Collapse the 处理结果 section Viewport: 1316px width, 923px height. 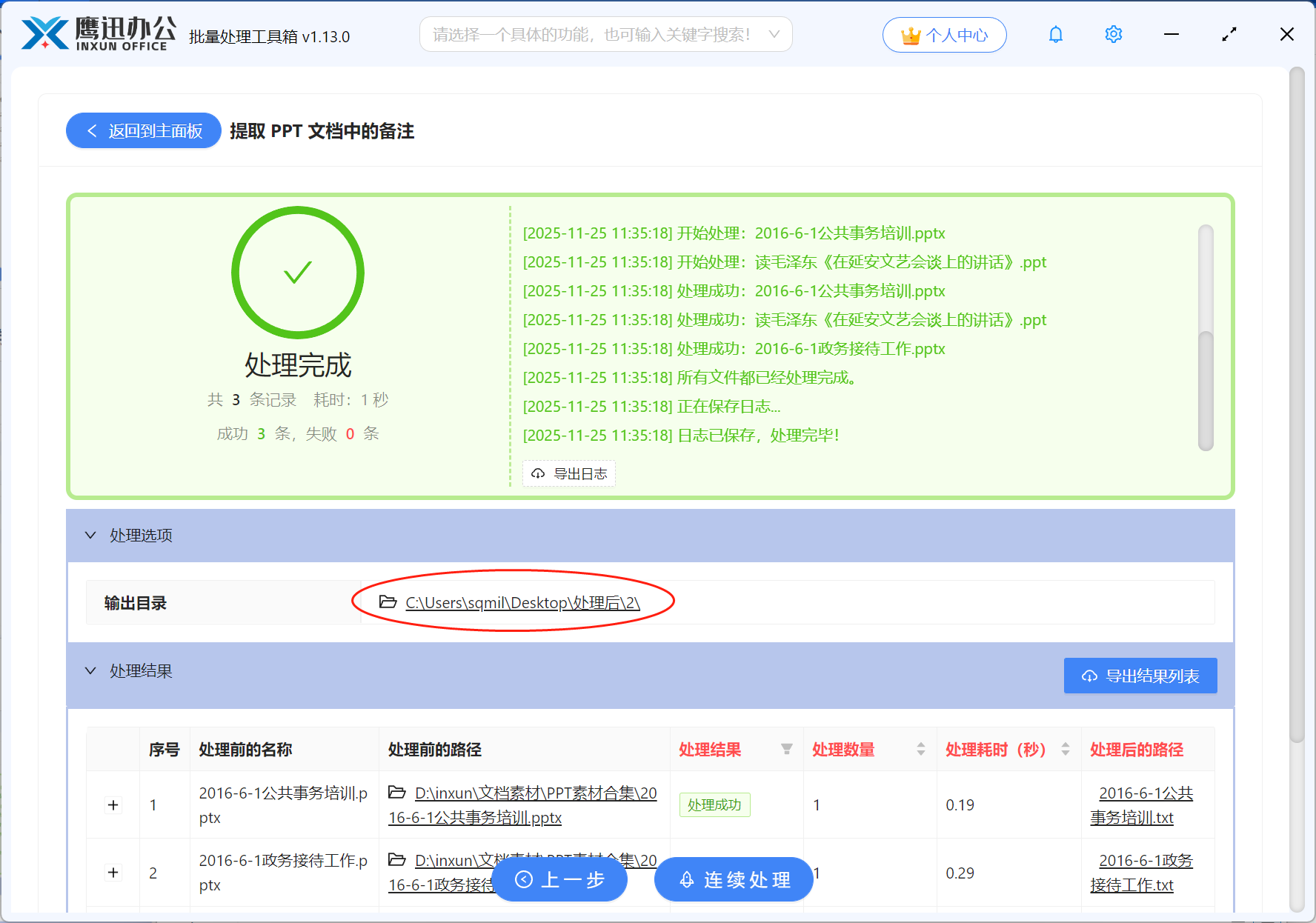click(90, 670)
